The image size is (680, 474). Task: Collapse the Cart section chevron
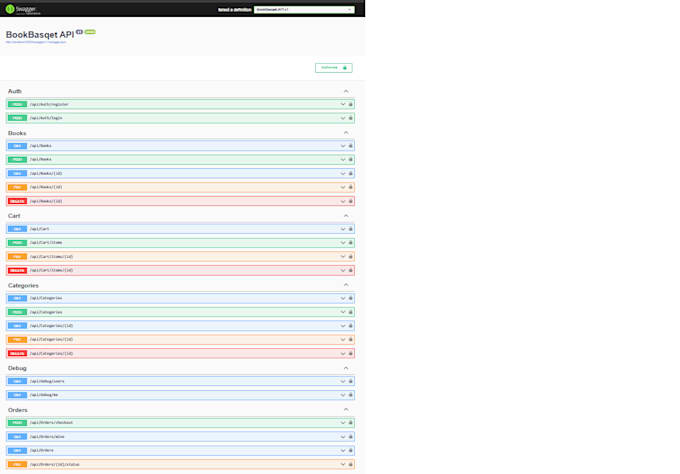(x=346, y=216)
